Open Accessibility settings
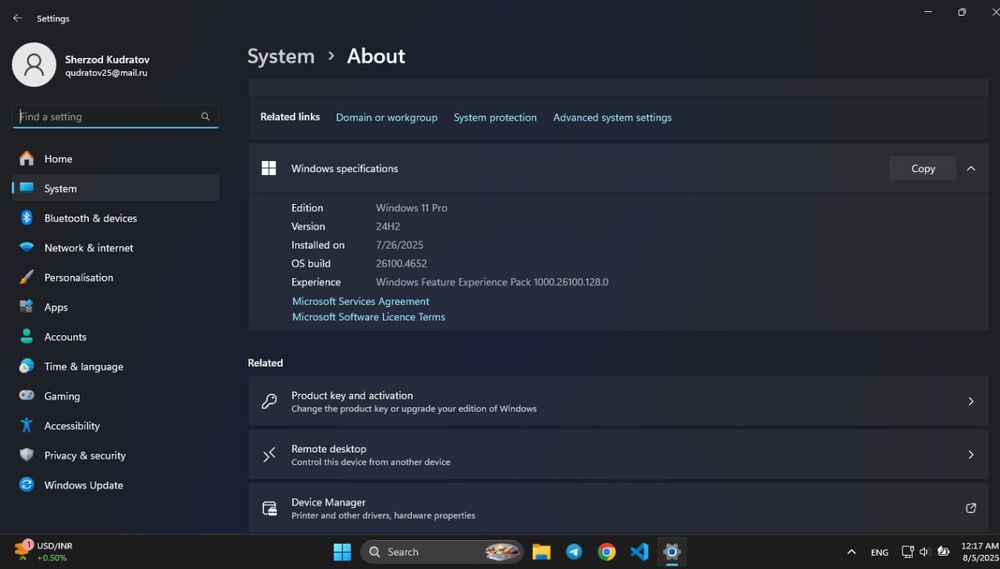1000x569 pixels. coord(115,425)
